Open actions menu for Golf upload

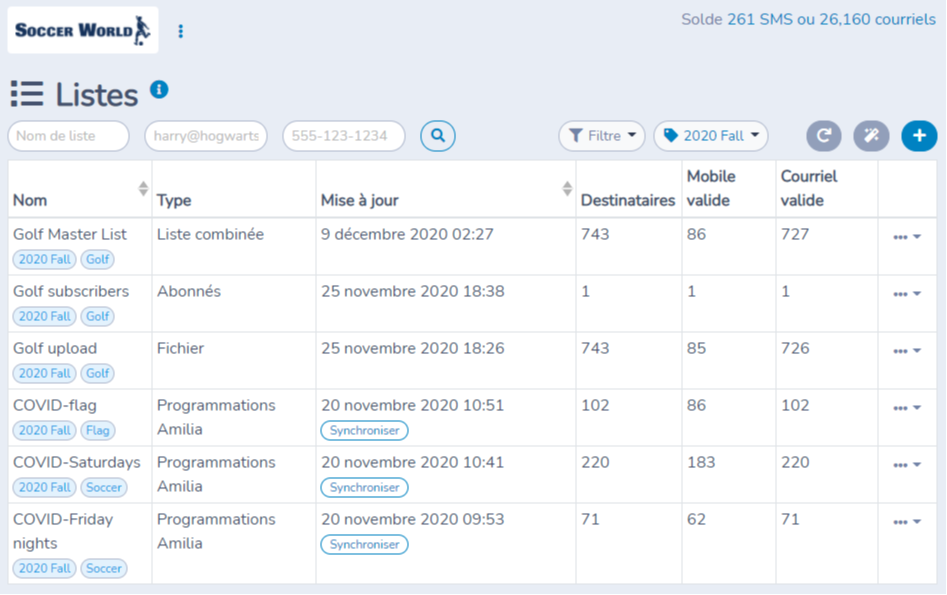(907, 351)
